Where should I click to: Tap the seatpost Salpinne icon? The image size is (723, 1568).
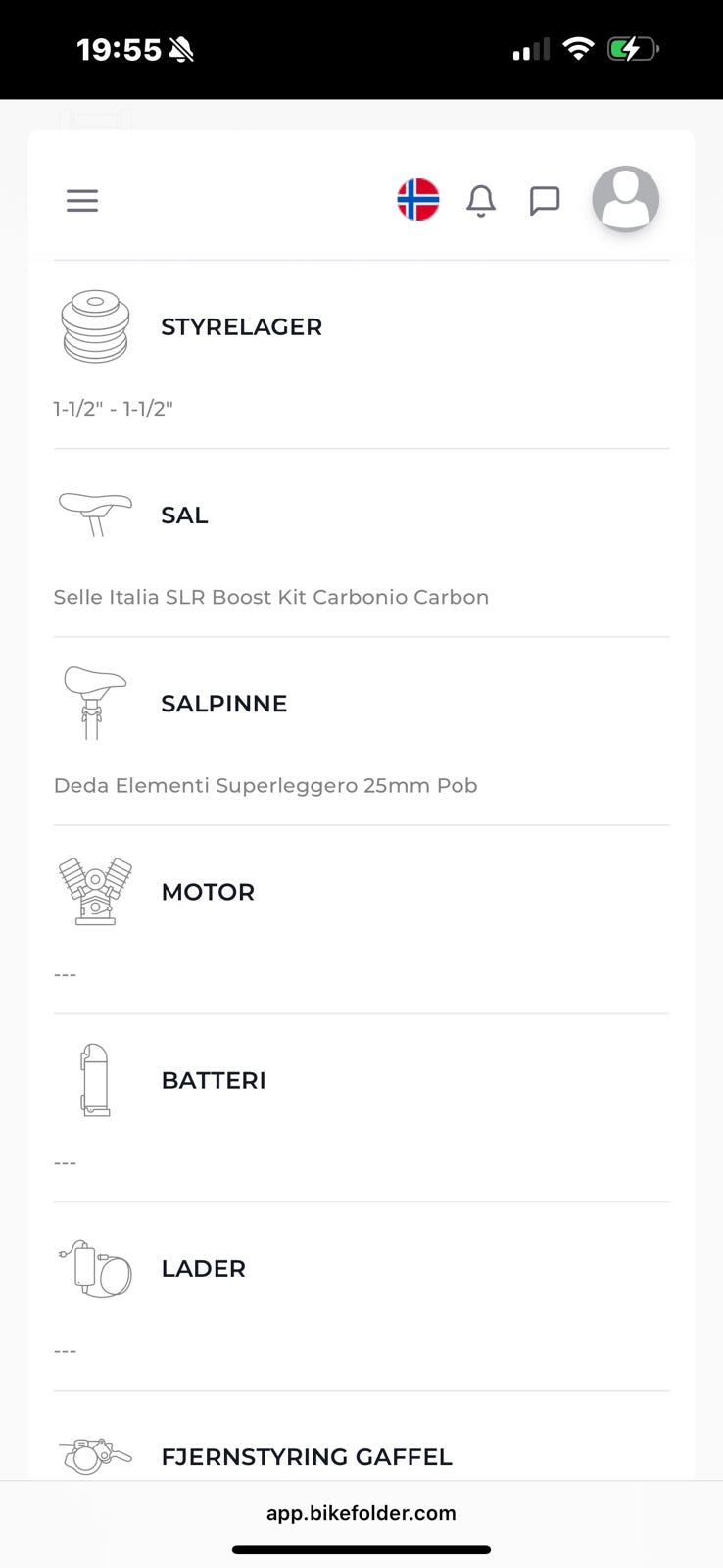(95, 703)
